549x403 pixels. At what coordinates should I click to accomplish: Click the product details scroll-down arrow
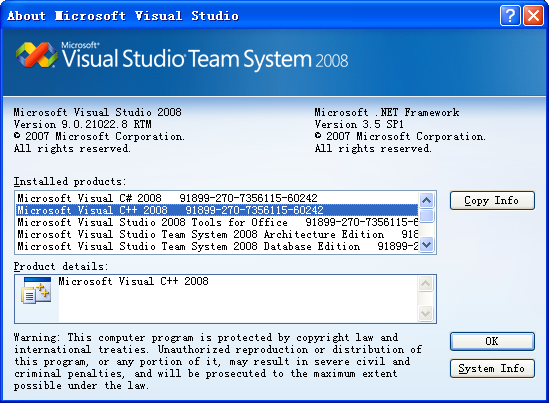click(426, 313)
